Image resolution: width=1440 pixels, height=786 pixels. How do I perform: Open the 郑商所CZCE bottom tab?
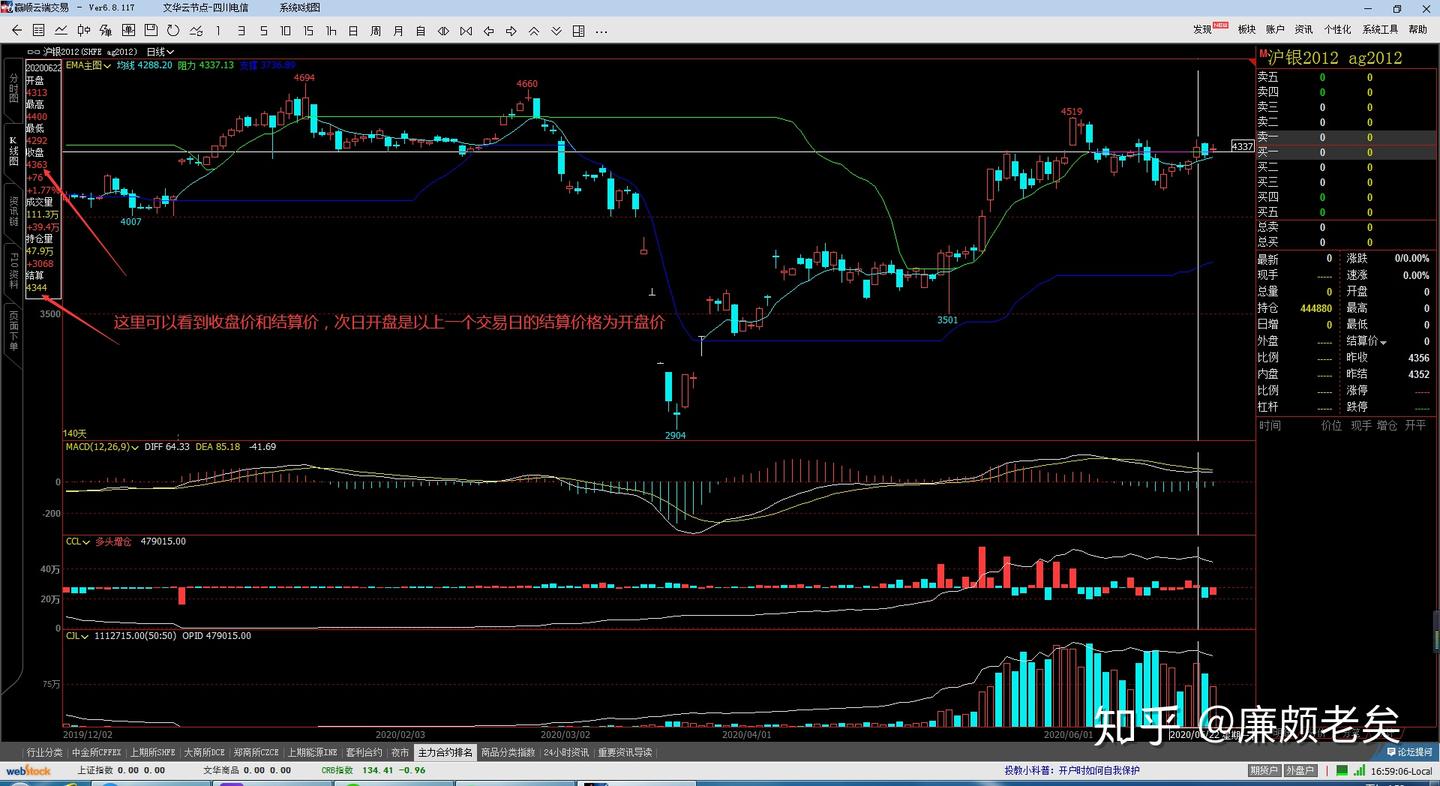point(258,752)
